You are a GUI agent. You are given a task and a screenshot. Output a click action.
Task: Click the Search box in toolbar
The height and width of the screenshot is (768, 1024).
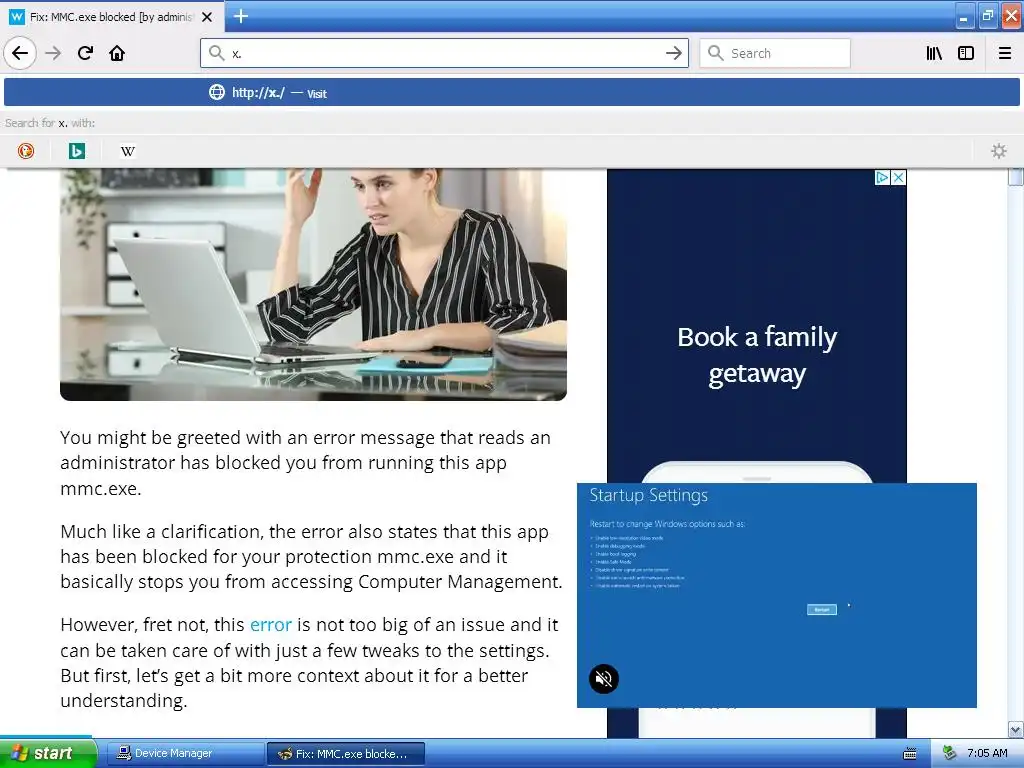[x=775, y=53]
